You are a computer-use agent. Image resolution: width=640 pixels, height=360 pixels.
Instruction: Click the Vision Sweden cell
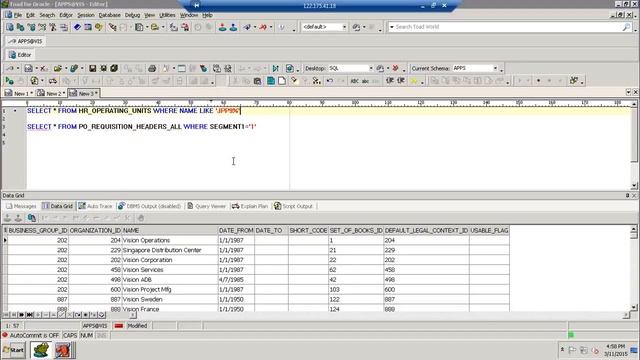pyautogui.click(x=170, y=299)
